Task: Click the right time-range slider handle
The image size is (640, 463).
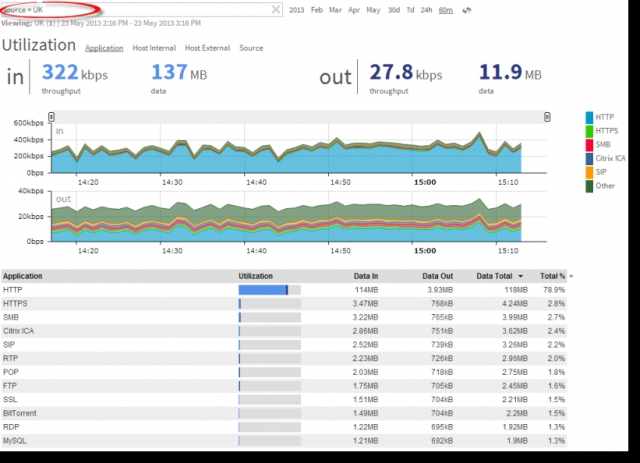Action: (547, 117)
